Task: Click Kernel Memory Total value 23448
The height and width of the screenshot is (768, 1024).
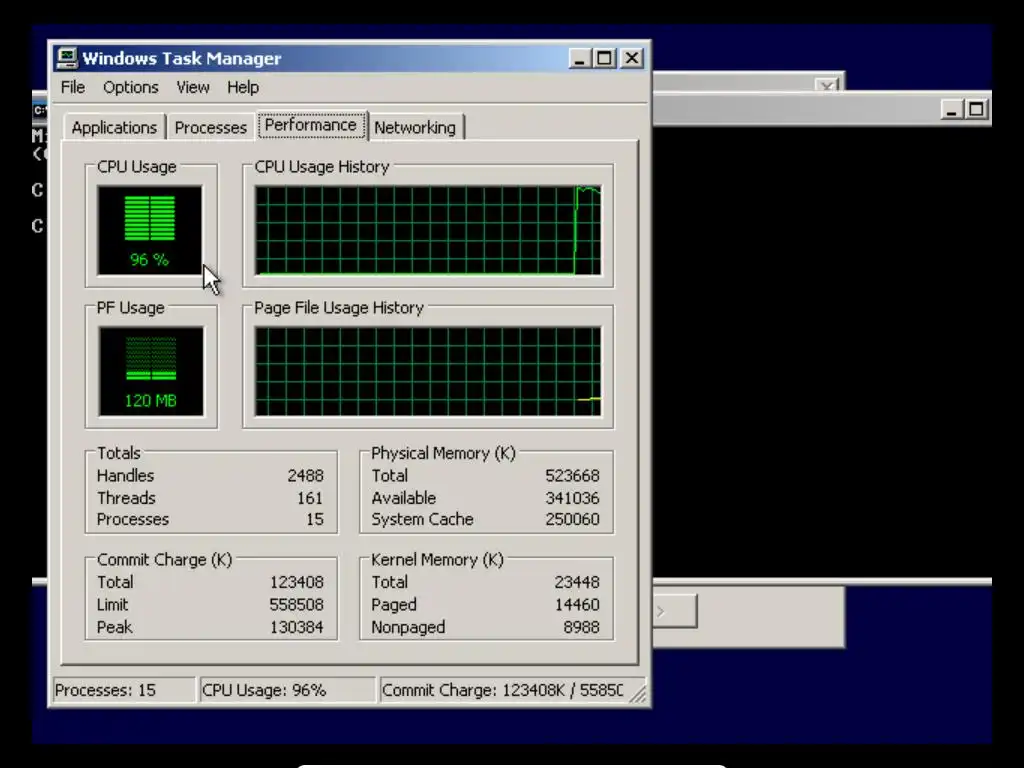Action: click(x=577, y=583)
